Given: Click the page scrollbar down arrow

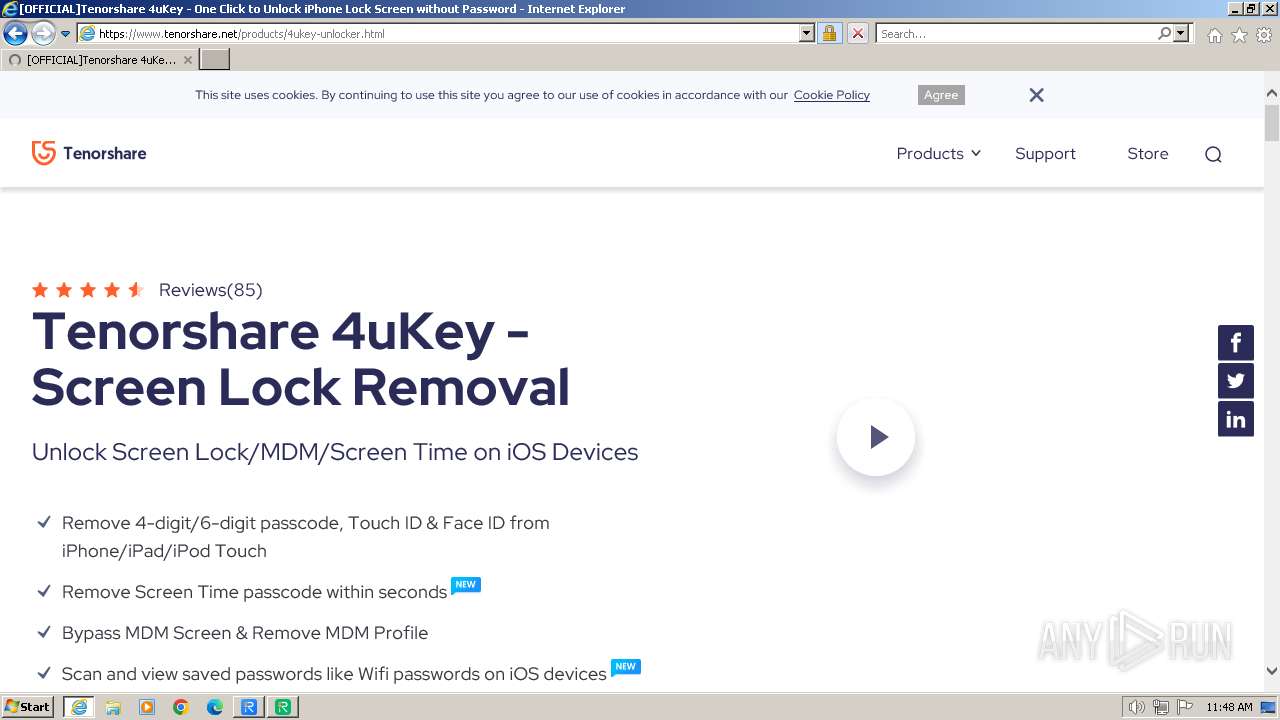Looking at the screenshot, I should click(x=1271, y=672).
